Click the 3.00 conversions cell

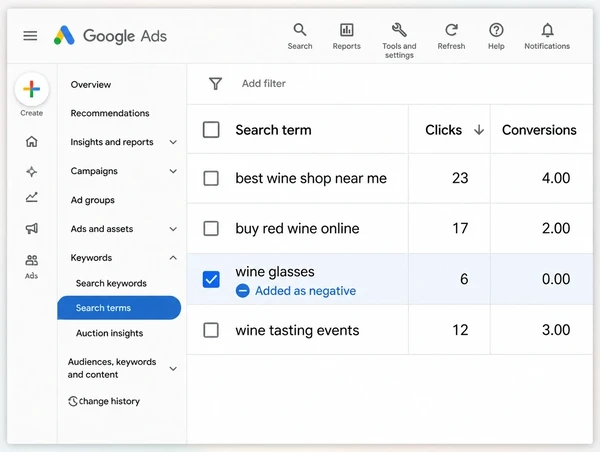coord(556,330)
